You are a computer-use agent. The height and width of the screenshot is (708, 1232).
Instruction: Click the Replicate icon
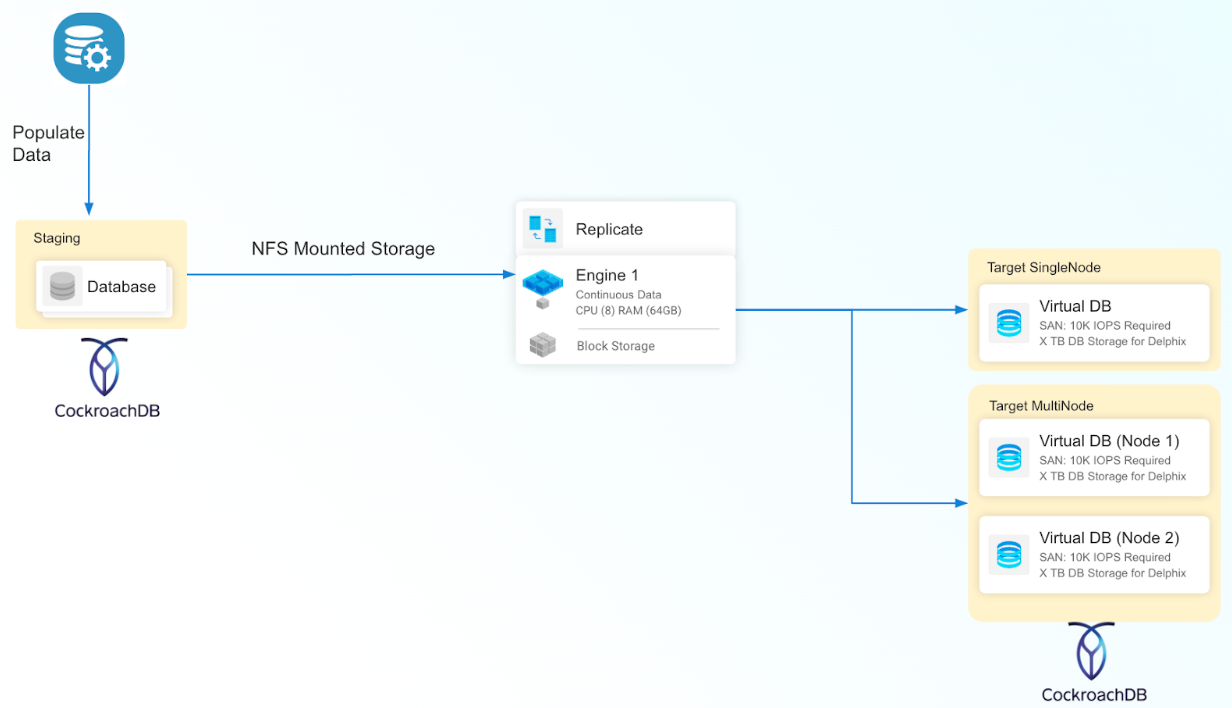click(x=543, y=229)
